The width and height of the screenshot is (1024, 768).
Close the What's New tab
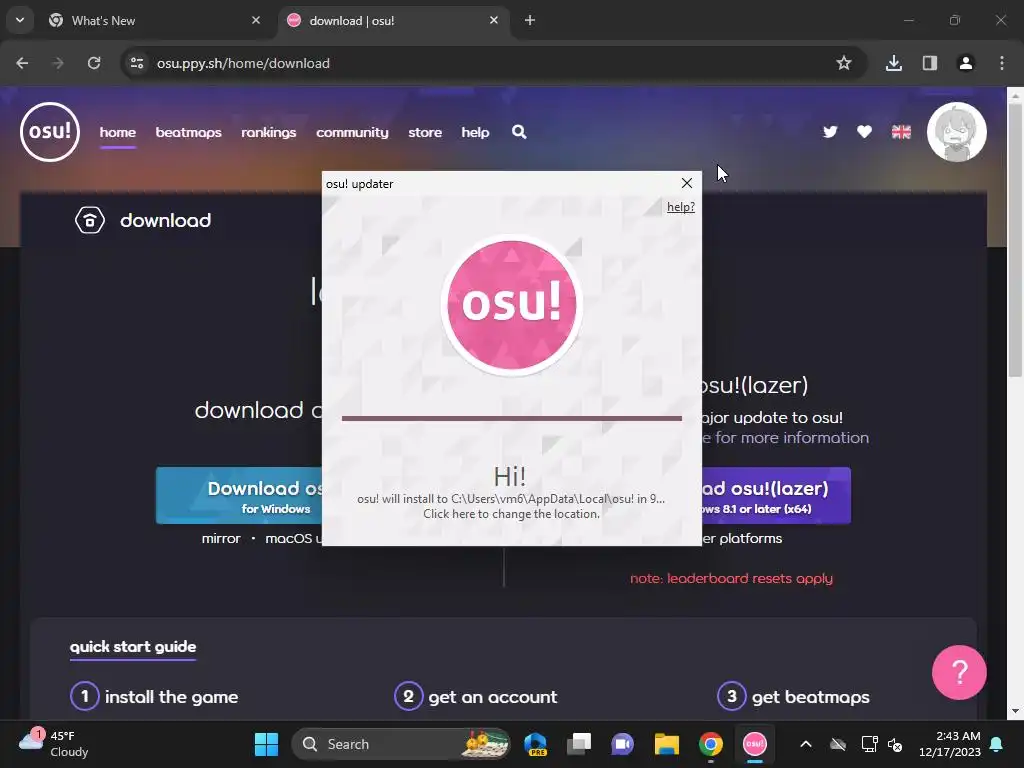[256, 20]
